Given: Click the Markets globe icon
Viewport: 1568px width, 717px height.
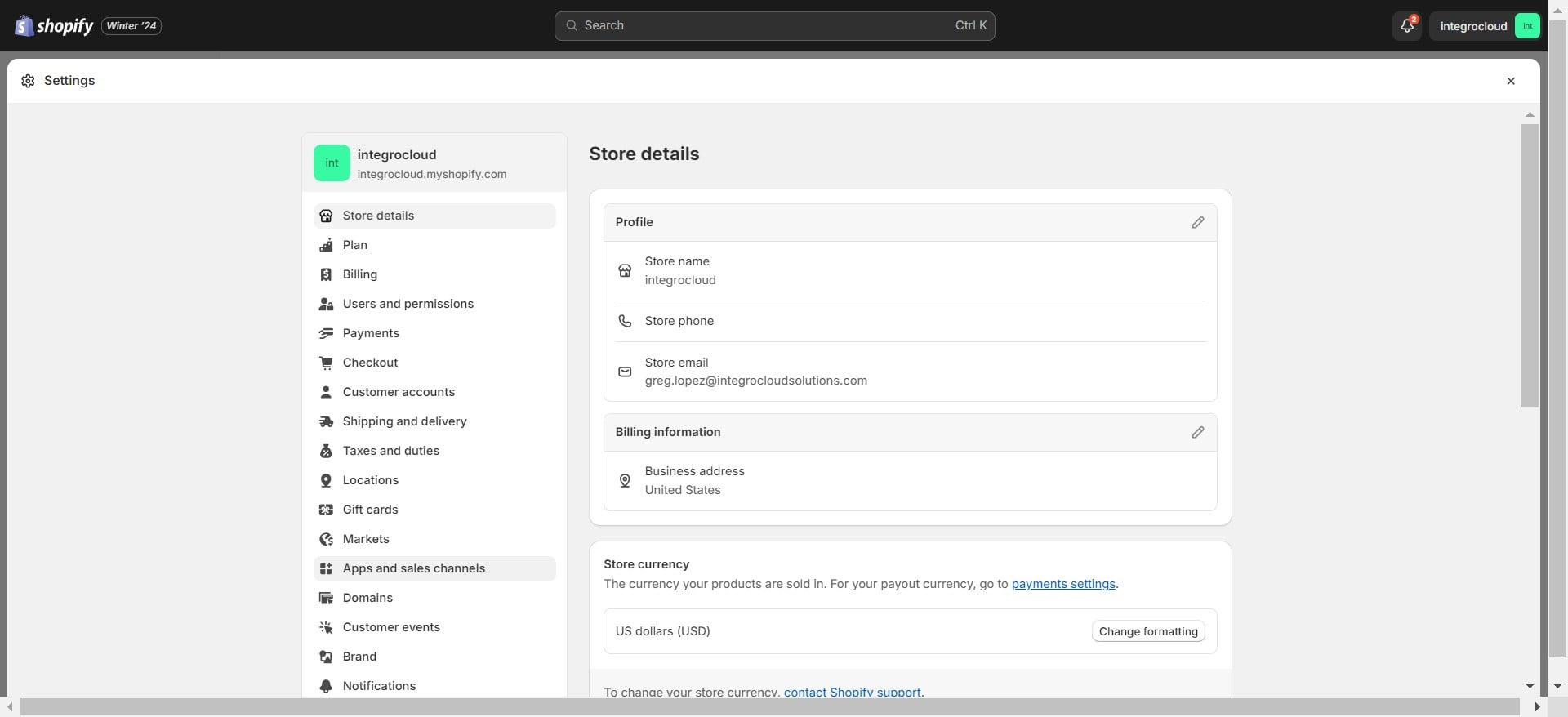Looking at the screenshot, I should (326, 540).
